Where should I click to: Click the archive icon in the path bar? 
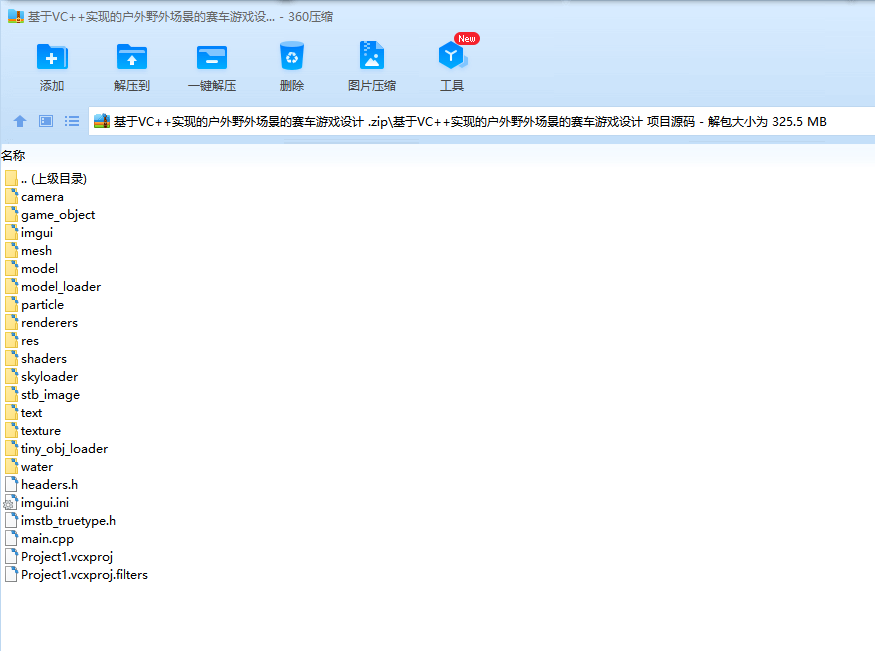click(102, 121)
